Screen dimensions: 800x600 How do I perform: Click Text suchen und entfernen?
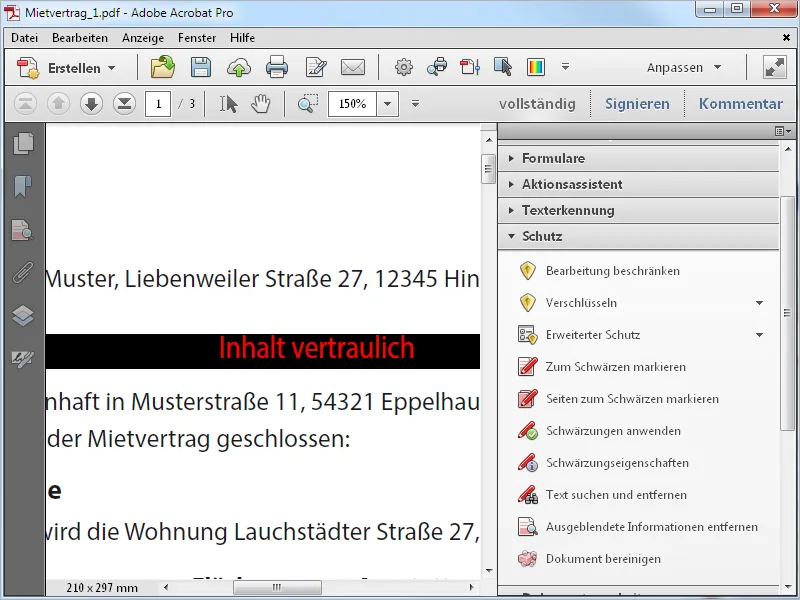[603, 495]
